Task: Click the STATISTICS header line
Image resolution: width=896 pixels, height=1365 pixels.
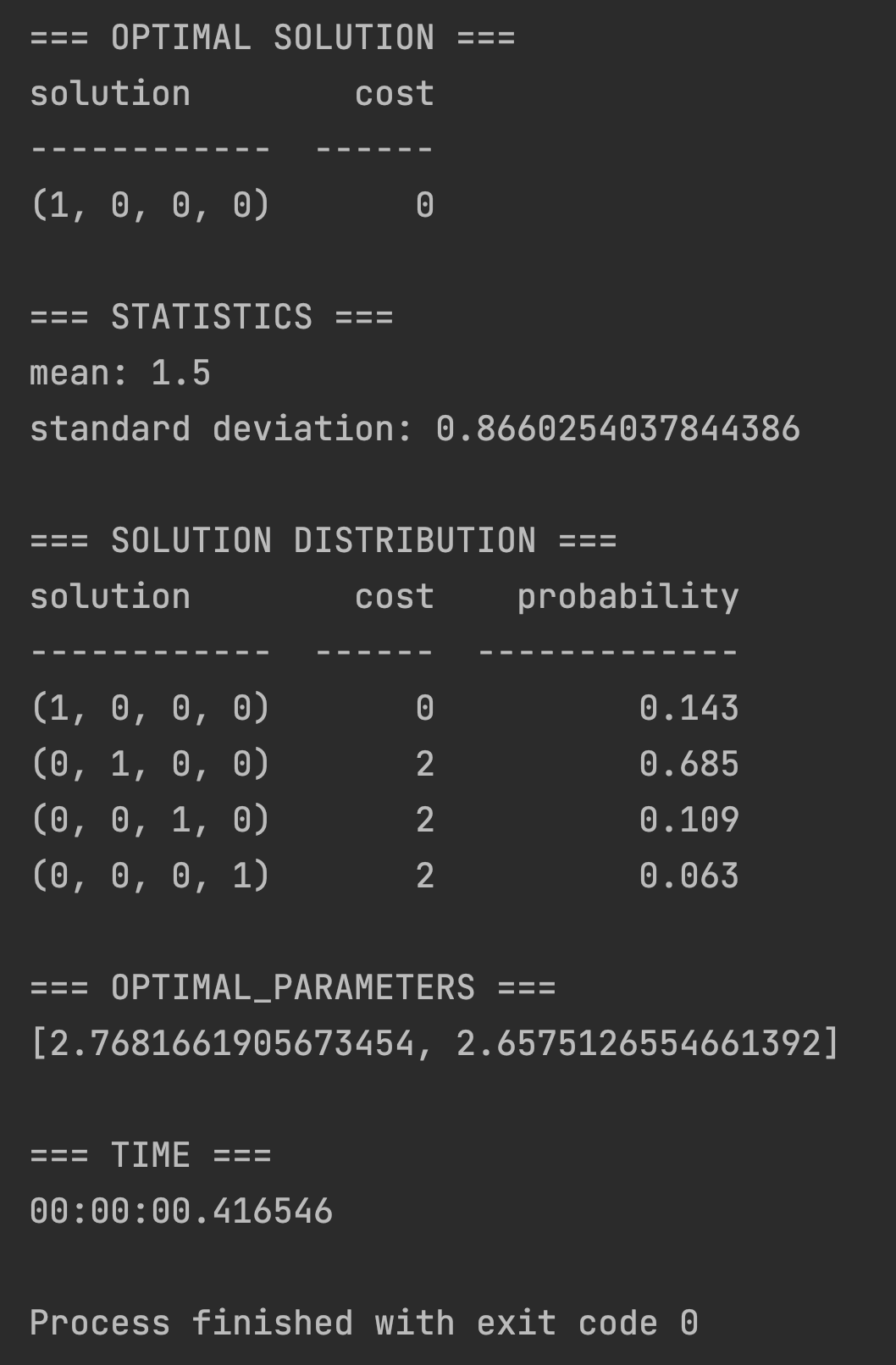Action: [x=212, y=318]
